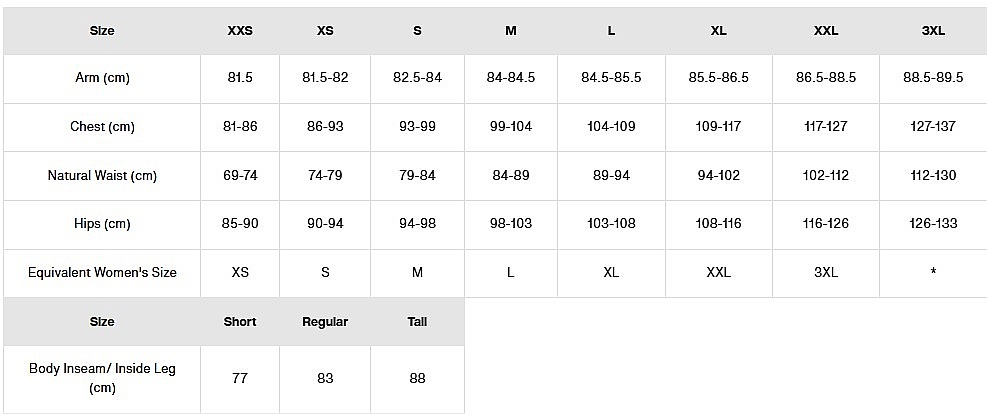This screenshot has height=414, width=987.
Task: Select the Chest (cm) row label
Action: 102,127
